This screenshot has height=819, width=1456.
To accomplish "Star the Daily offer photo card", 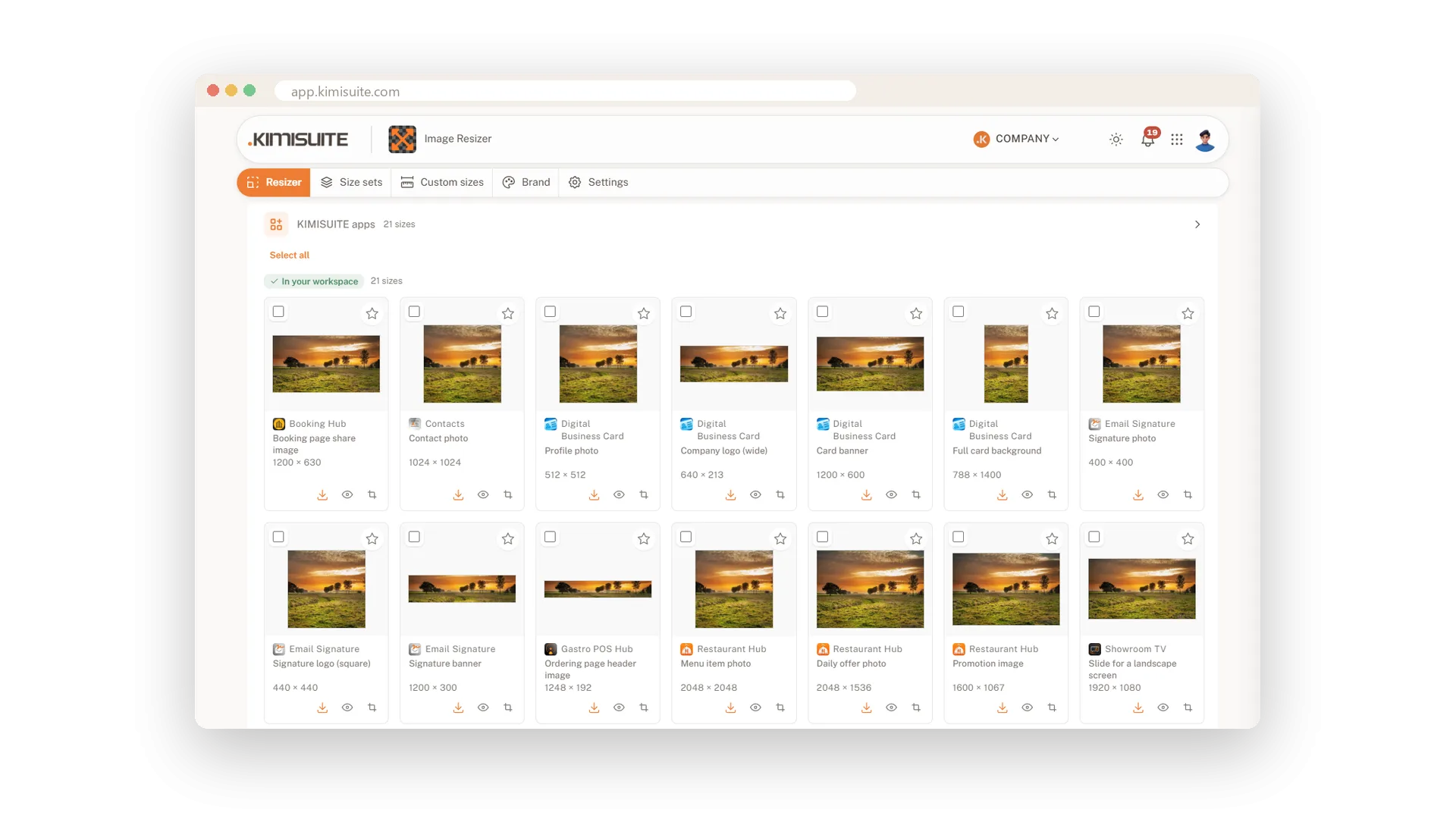I will pos(916,538).
